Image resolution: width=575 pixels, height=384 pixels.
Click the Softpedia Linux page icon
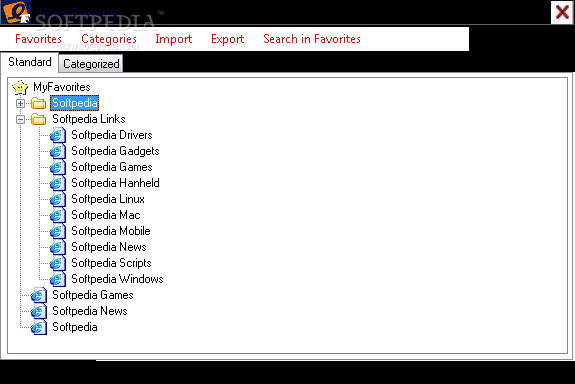coord(58,199)
